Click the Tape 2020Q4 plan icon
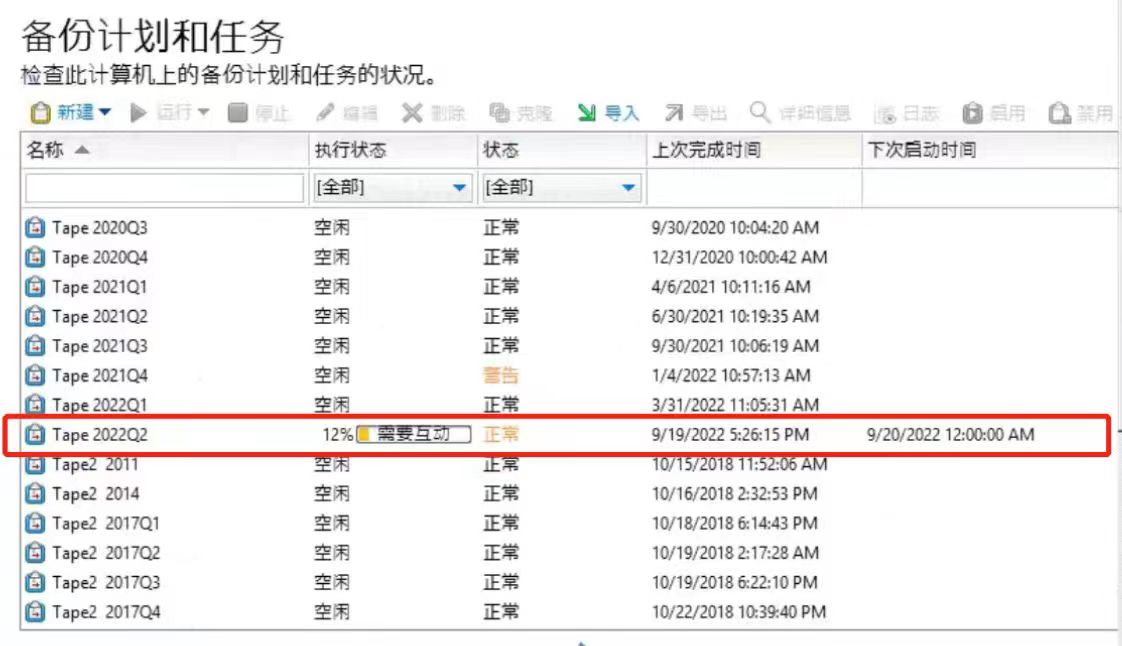 coord(35,257)
